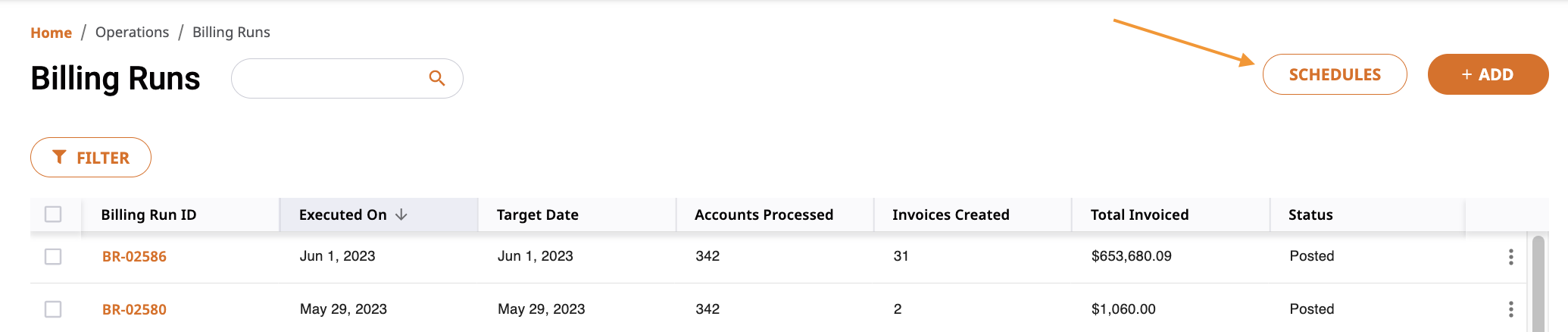Click the Executed On sort arrow

click(x=401, y=215)
